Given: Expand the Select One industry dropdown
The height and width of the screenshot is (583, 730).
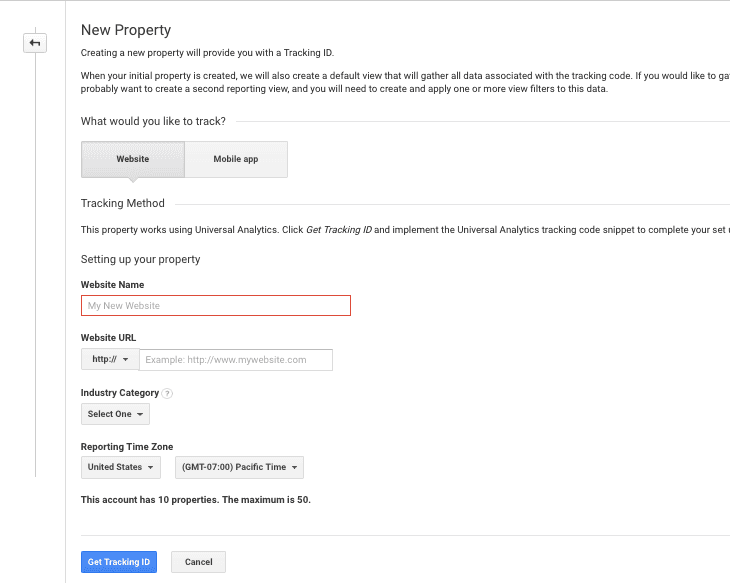Looking at the screenshot, I should [x=115, y=414].
